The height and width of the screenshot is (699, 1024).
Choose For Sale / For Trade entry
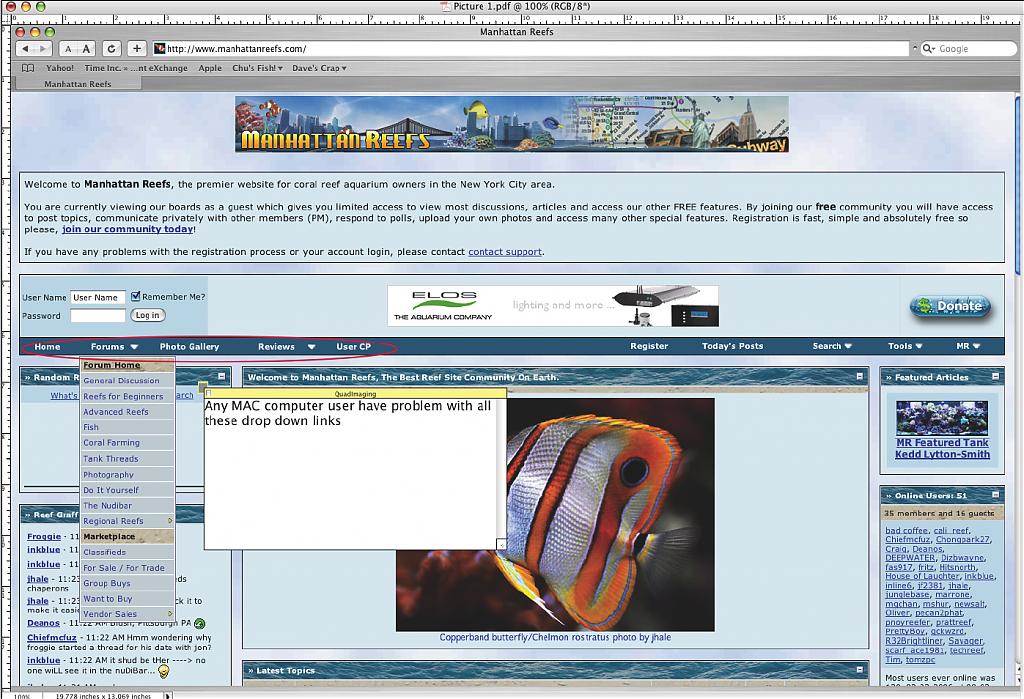tap(124, 568)
